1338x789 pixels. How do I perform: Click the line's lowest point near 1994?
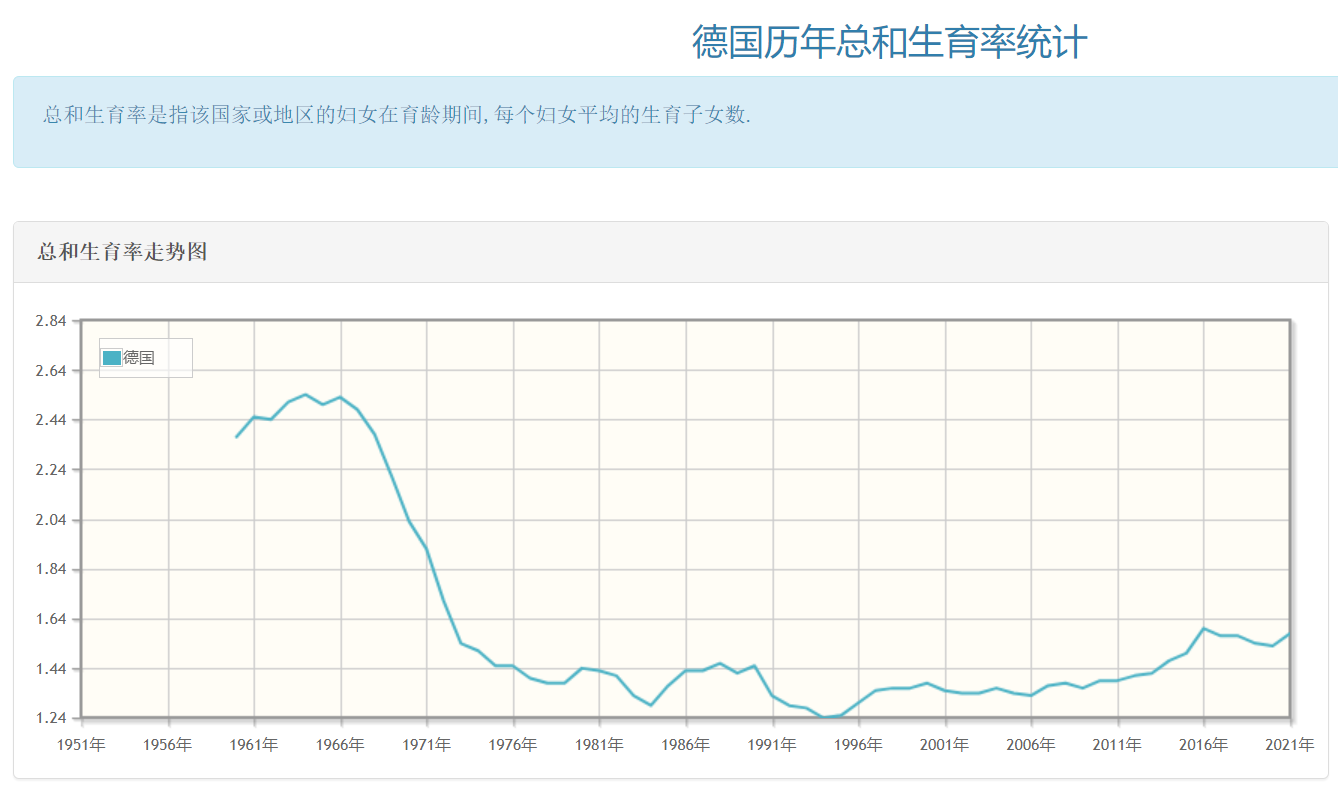tap(825, 717)
